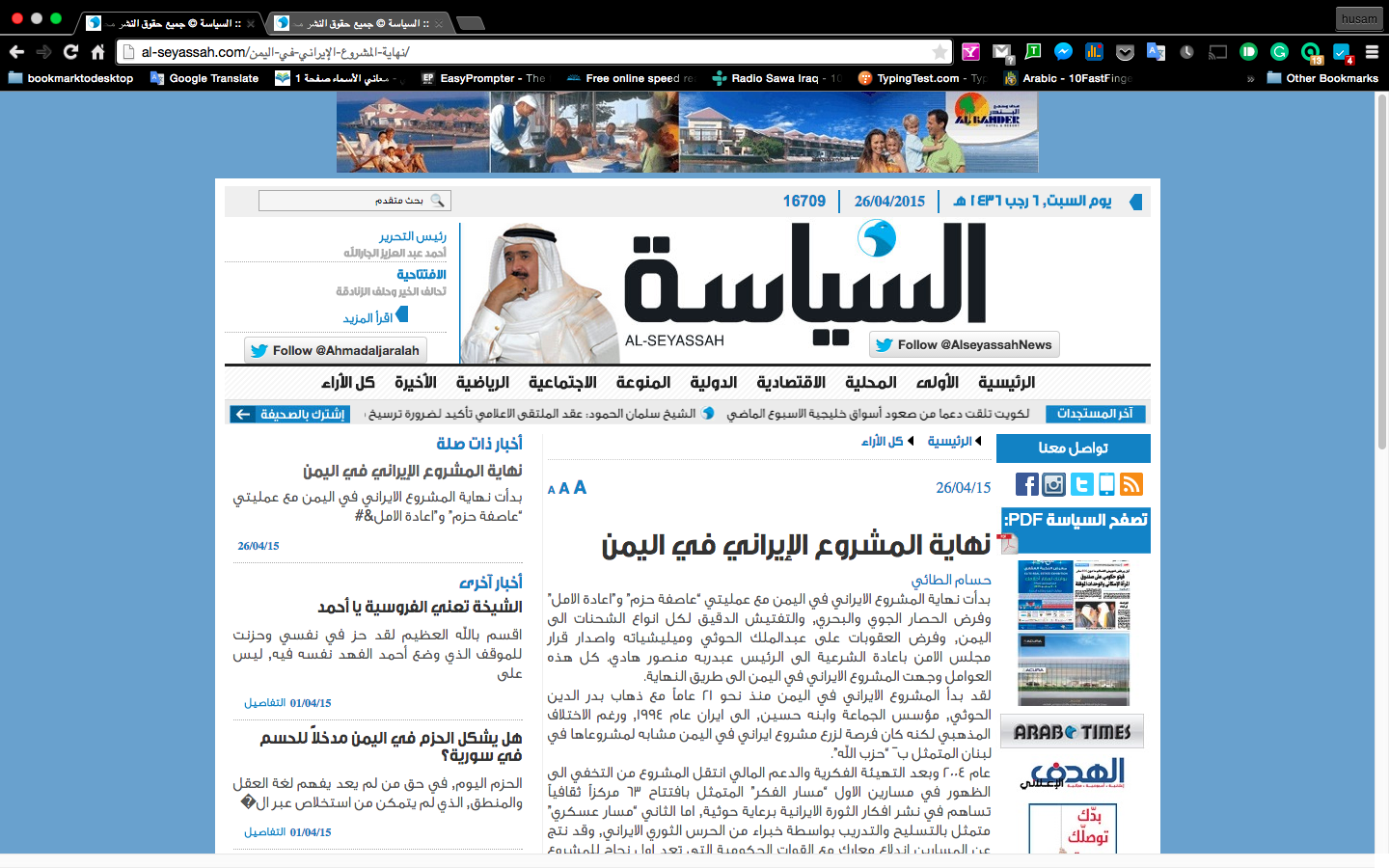Viewport: 1389px width, 868px height.
Task: Open the mobile phone app icon
Action: coord(1106,484)
